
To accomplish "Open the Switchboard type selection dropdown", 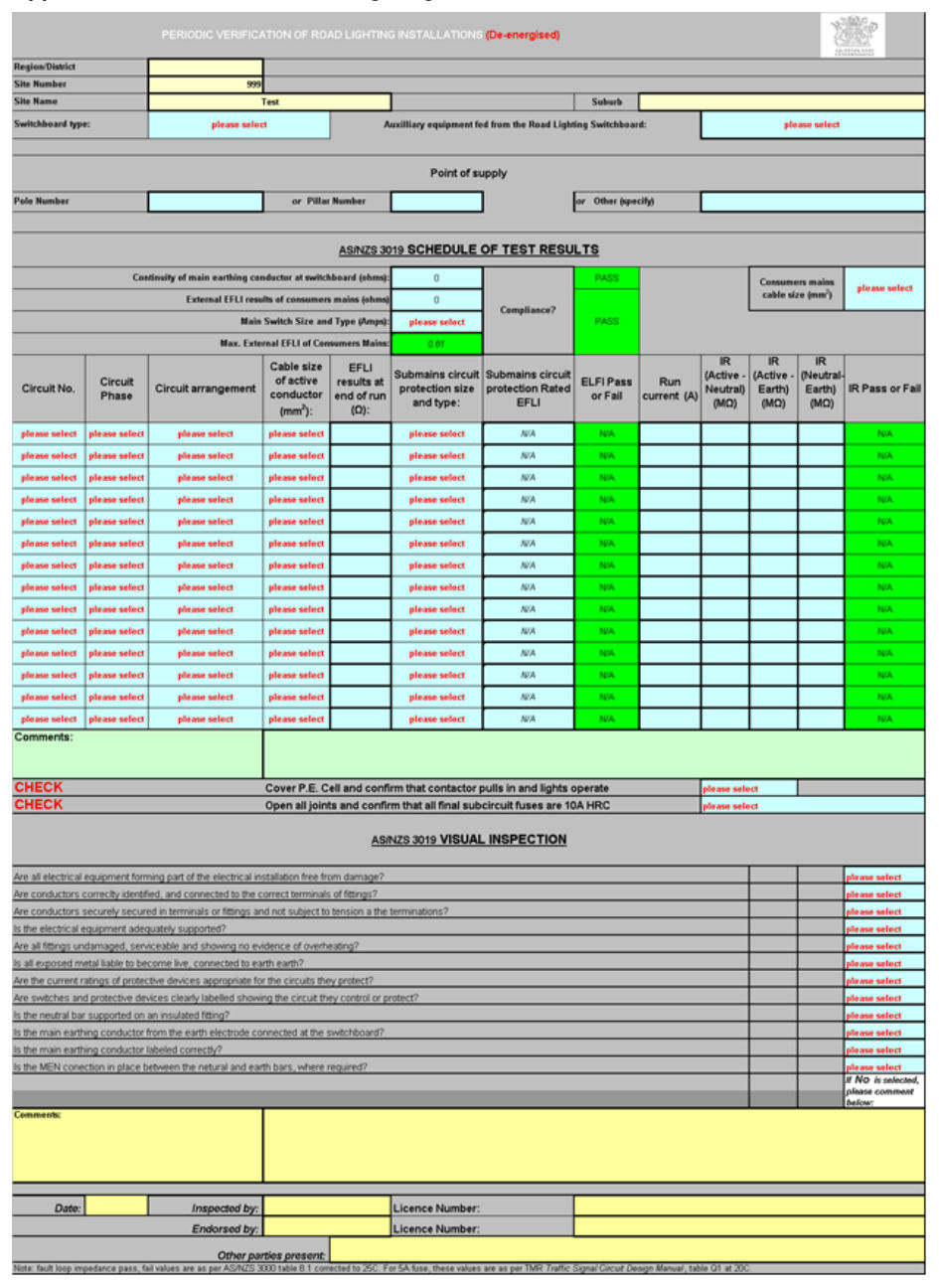I will click(x=239, y=125).
